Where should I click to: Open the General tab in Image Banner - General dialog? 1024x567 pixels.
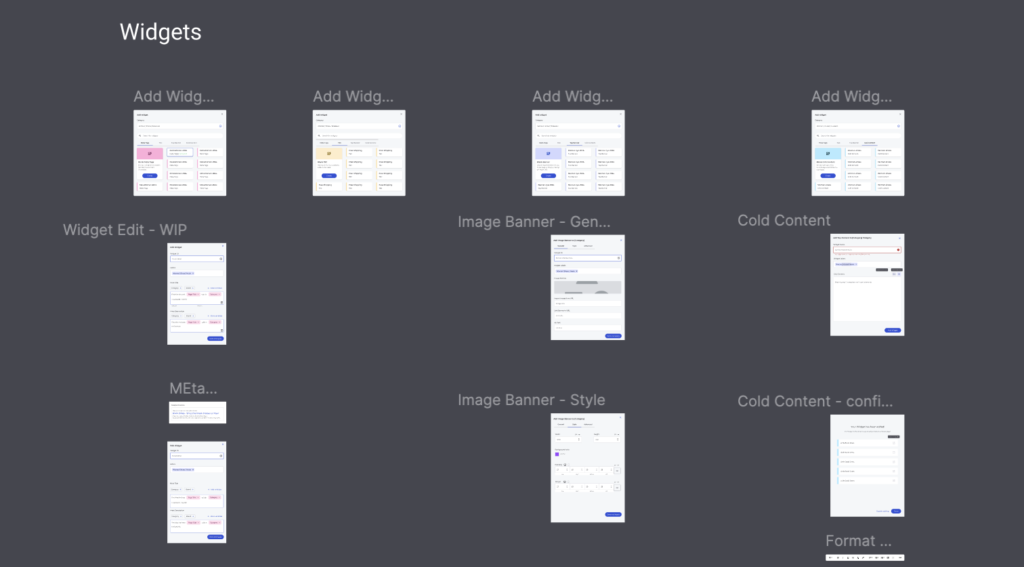(x=560, y=246)
